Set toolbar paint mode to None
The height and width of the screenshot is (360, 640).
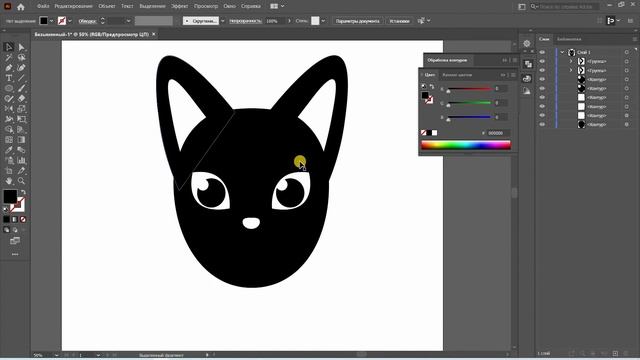coord(23,220)
